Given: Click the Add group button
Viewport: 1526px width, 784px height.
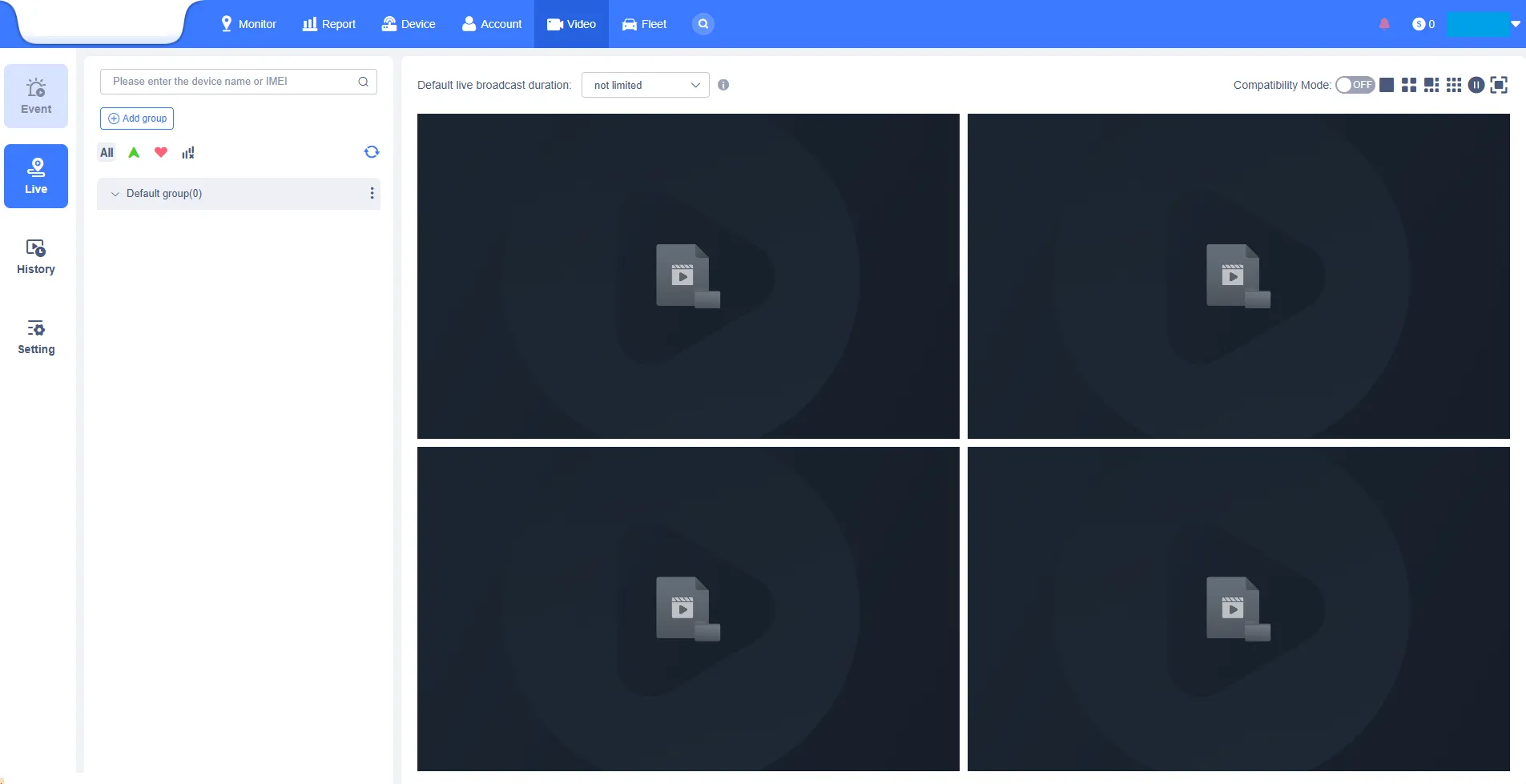Looking at the screenshot, I should [137, 119].
